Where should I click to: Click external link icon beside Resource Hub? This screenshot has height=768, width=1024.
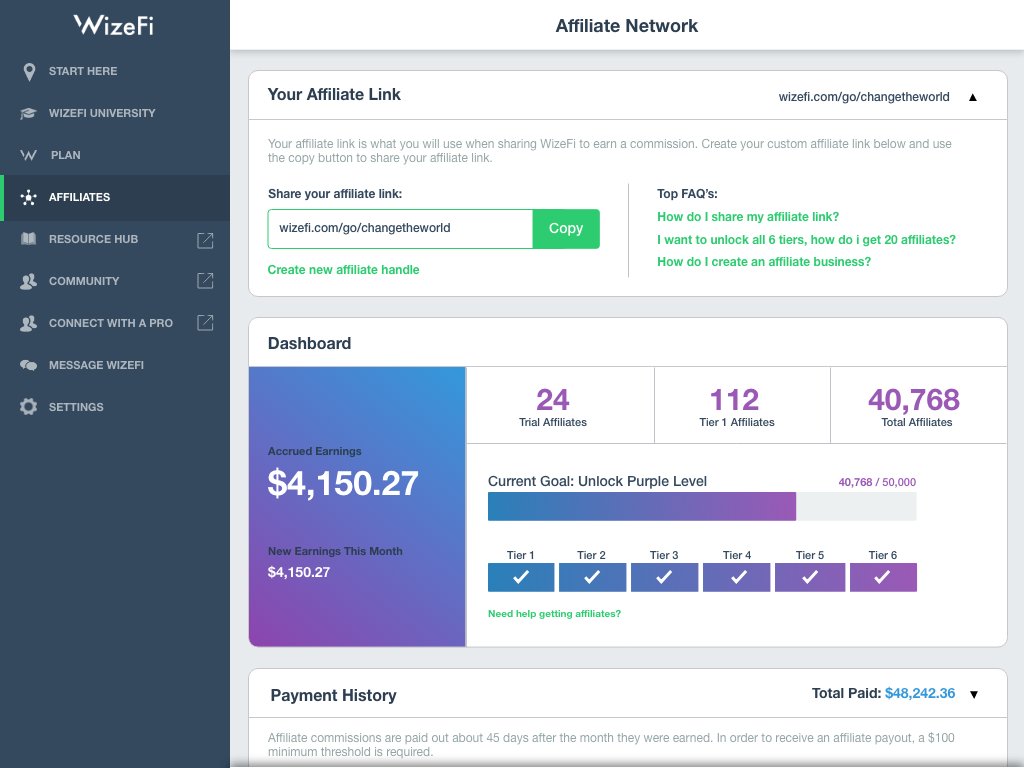[x=205, y=240]
